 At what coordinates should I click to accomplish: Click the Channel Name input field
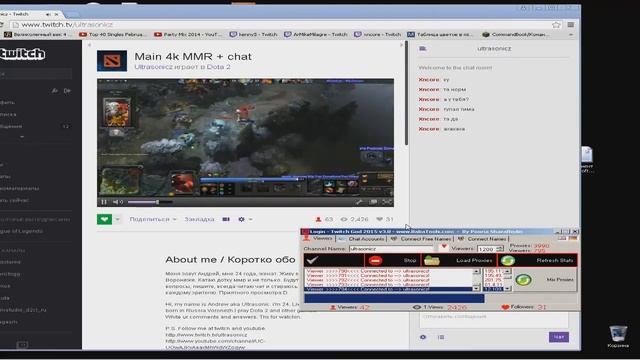[391, 249]
